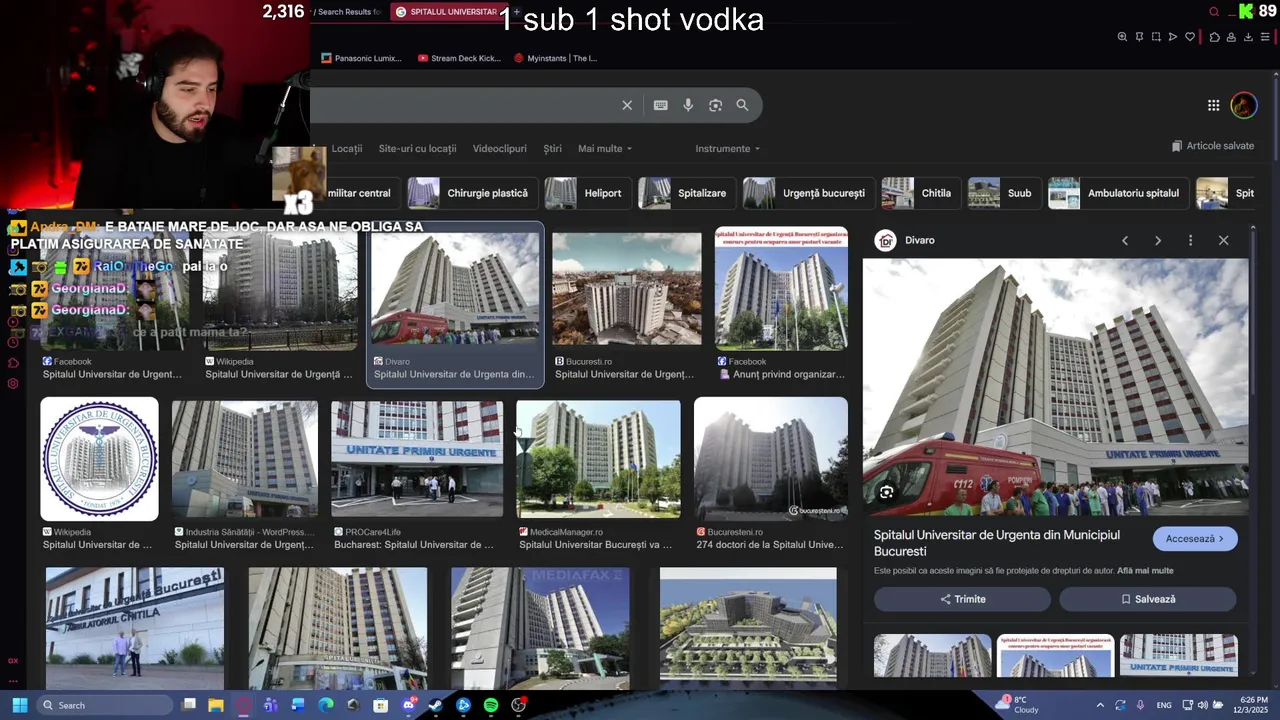The width and height of the screenshot is (1280, 720).
Task: Expand the Mai multe dropdown
Action: [605, 148]
